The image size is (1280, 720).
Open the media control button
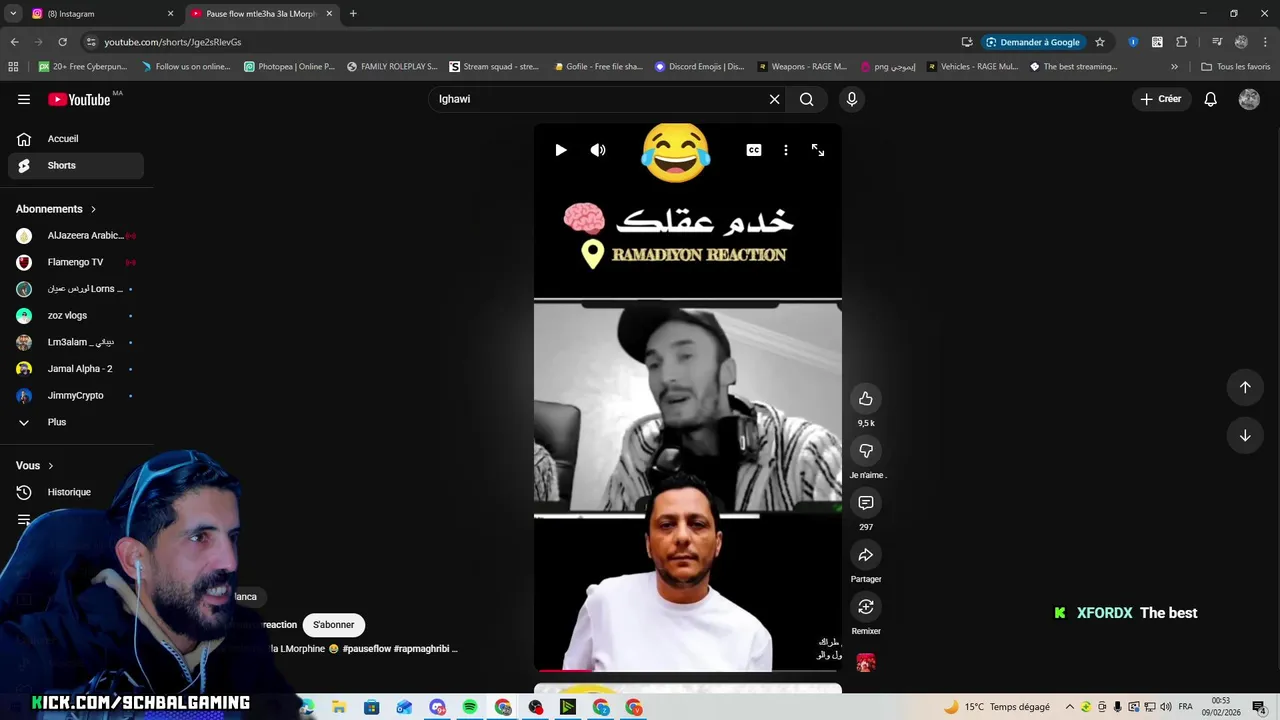(1217, 42)
